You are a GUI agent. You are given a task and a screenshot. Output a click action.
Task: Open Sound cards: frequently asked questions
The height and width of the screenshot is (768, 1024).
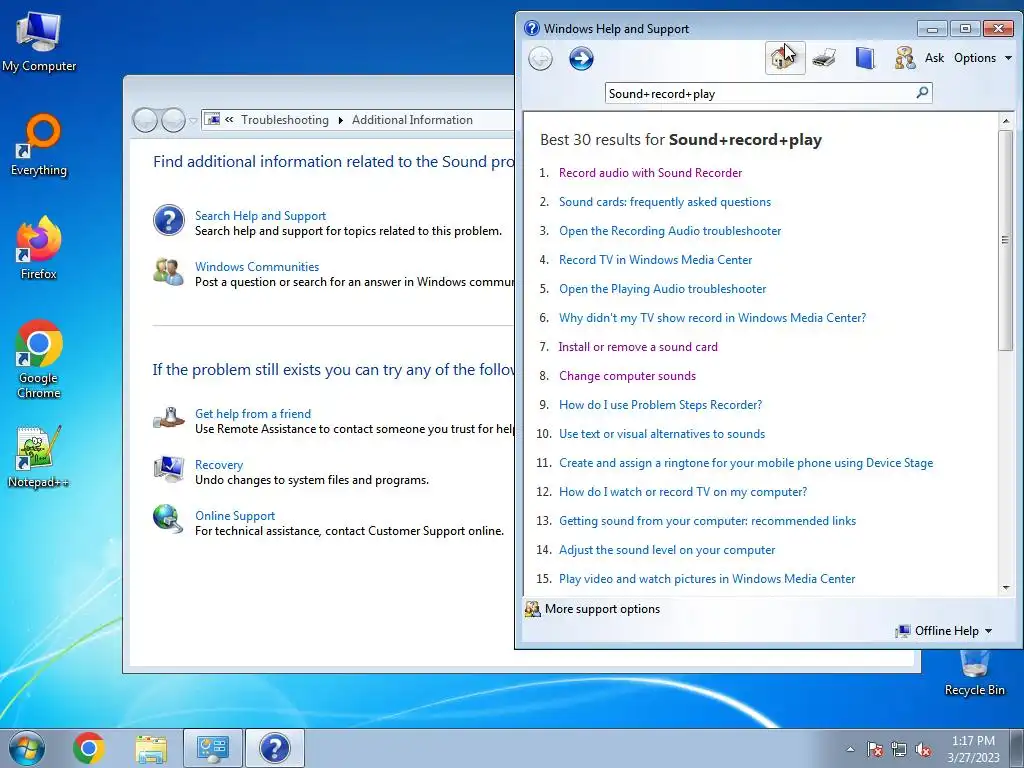pyautogui.click(x=665, y=202)
